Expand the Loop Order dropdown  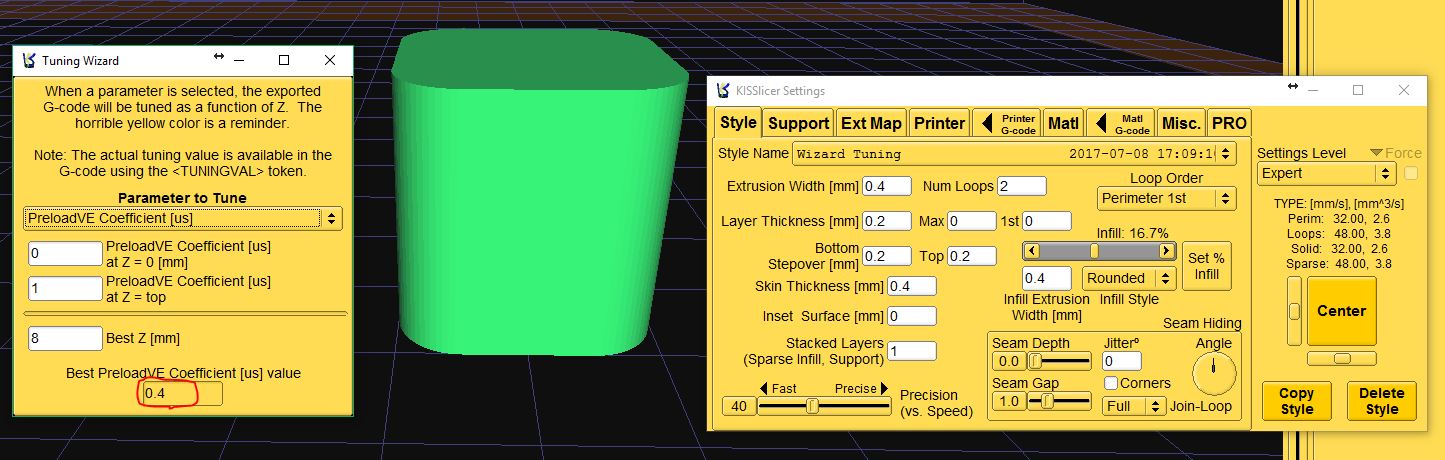click(1167, 198)
